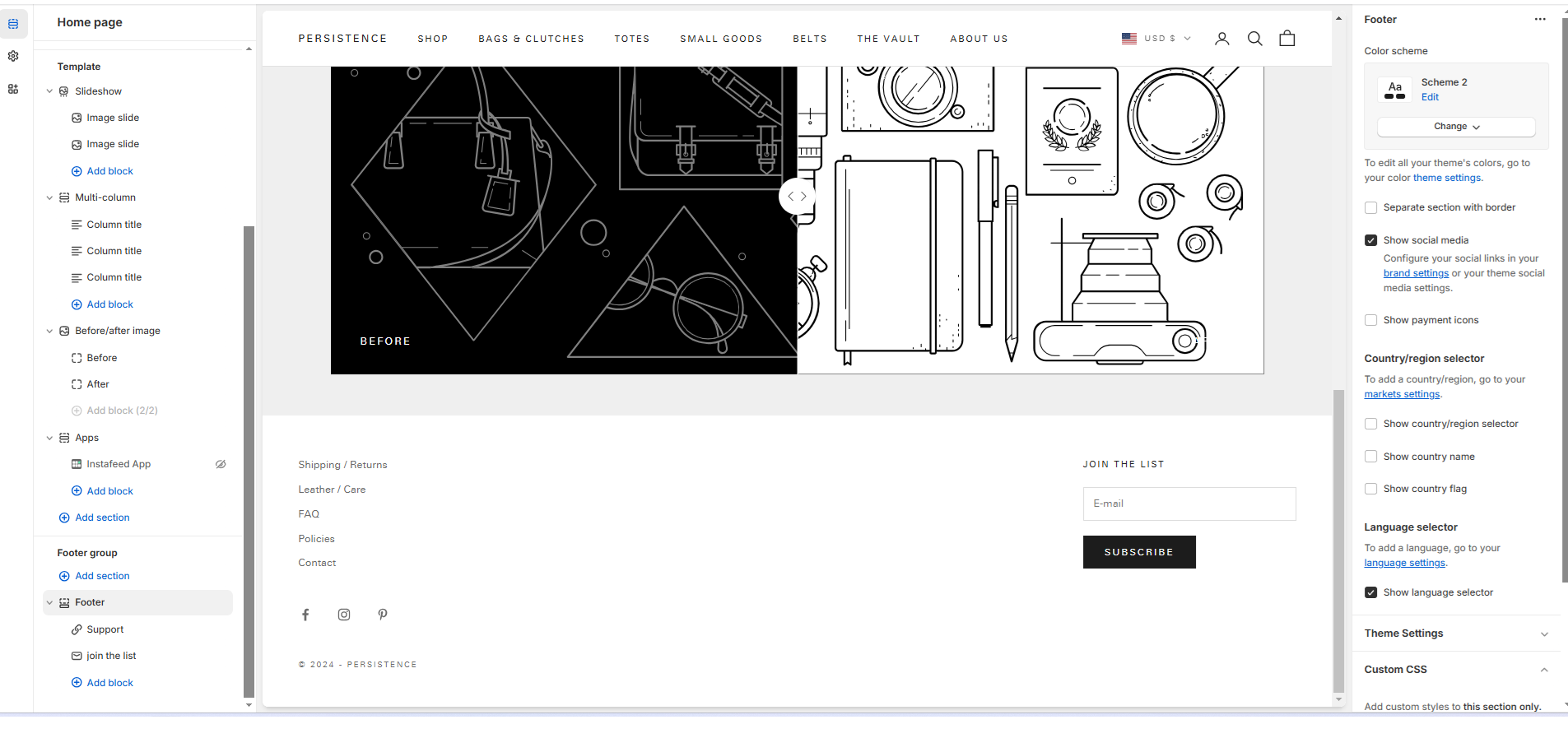The height and width of the screenshot is (752, 1568).
Task: Click plus icon of Add block under Multi-column
Action: click(x=77, y=304)
